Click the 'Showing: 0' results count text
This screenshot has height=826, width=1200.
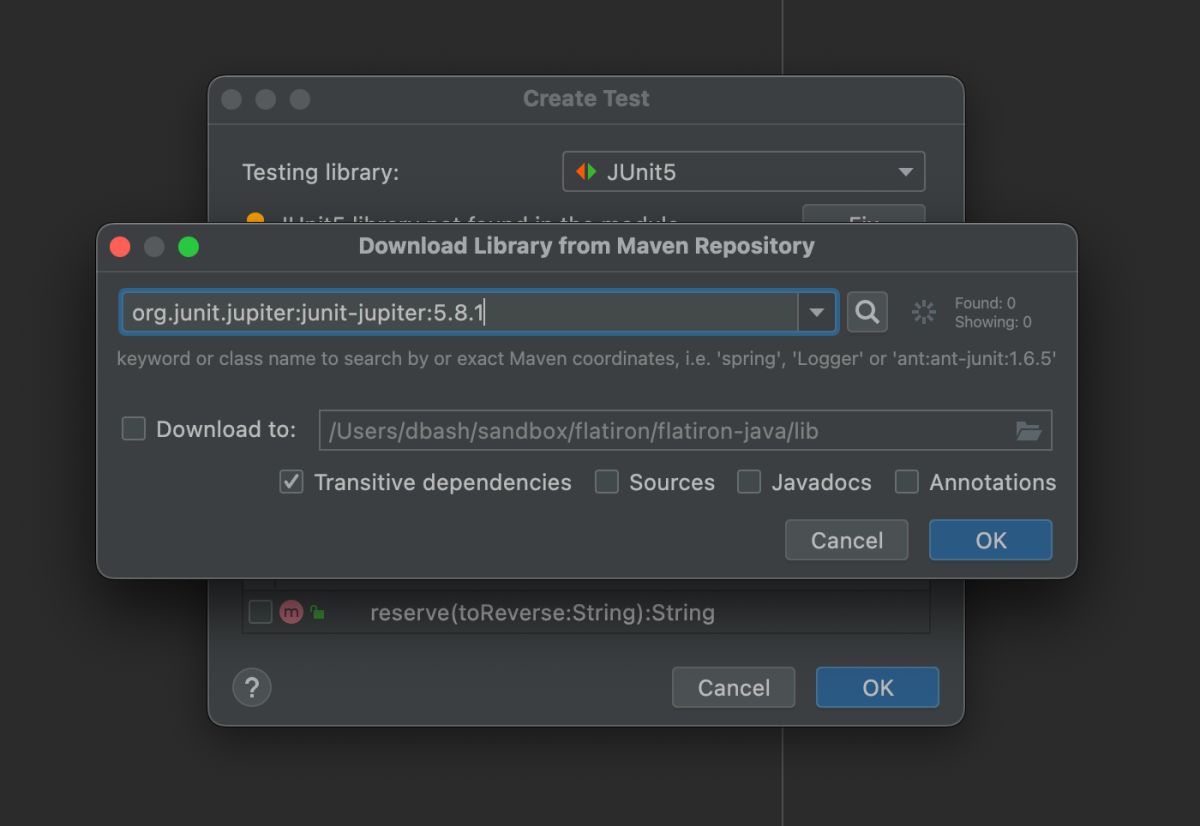click(993, 322)
